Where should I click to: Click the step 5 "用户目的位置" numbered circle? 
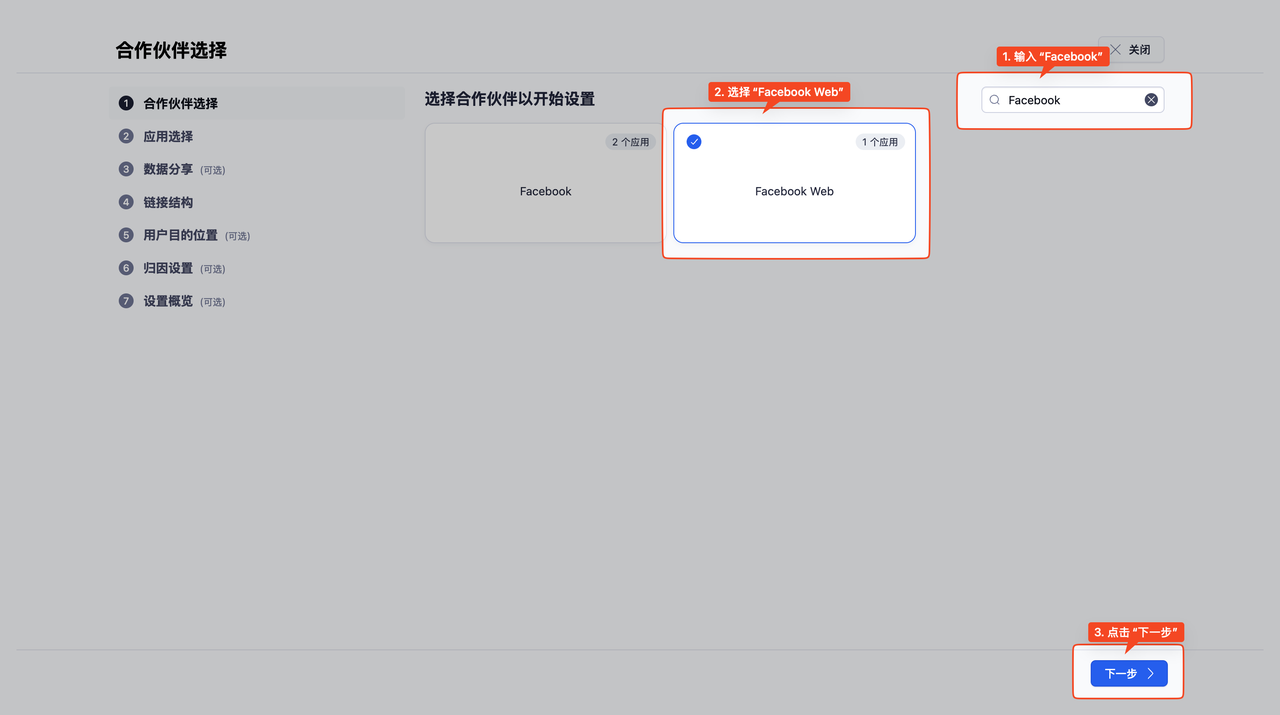point(125,235)
